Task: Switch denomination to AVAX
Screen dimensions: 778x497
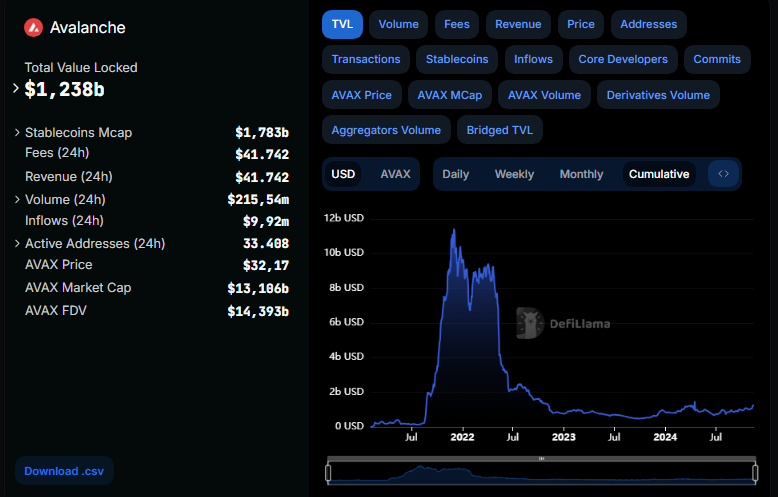Action: point(395,174)
